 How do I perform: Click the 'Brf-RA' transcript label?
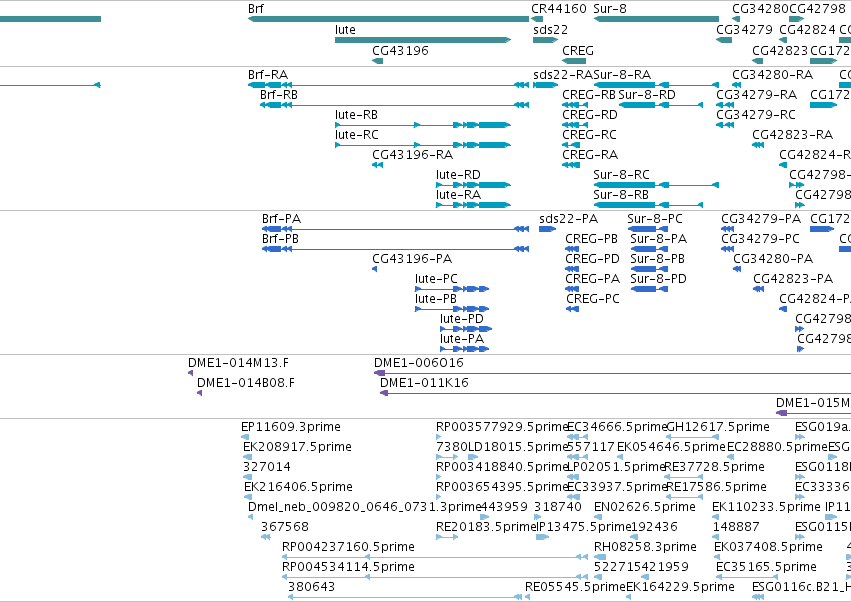click(x=268, y=74)
